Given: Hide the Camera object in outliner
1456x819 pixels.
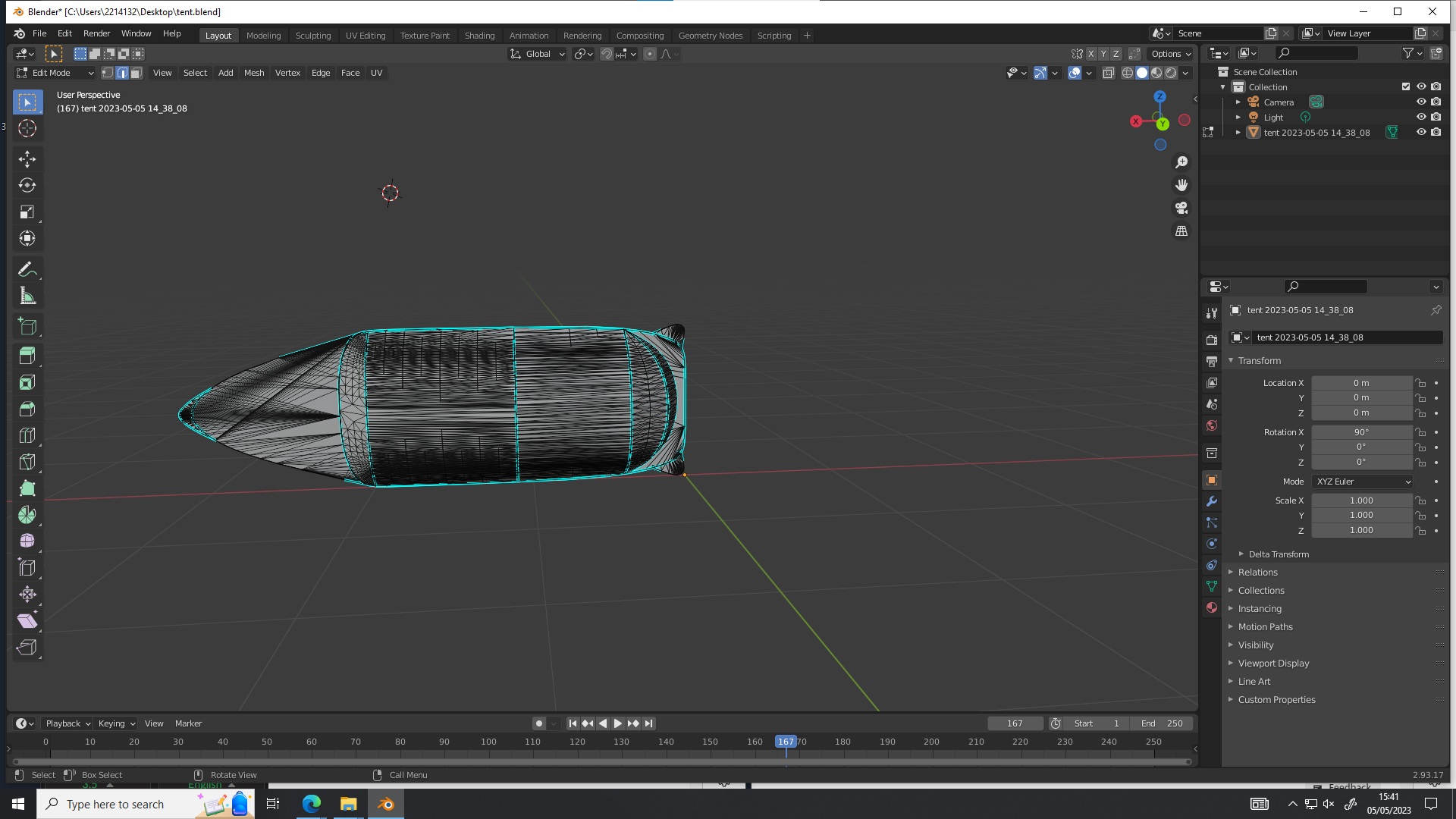Looking at the screenshot, I should 1421,102.
